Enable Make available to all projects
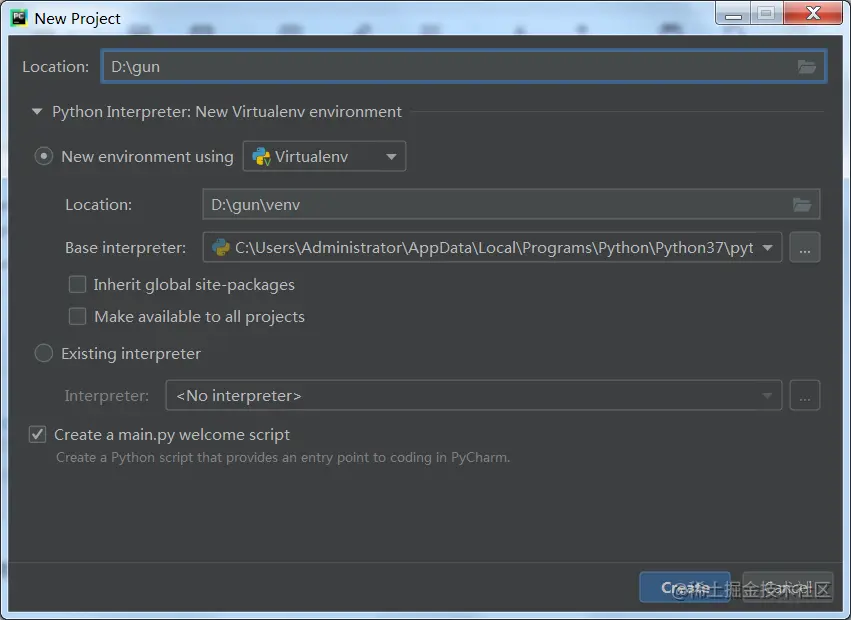 point(77,317)
